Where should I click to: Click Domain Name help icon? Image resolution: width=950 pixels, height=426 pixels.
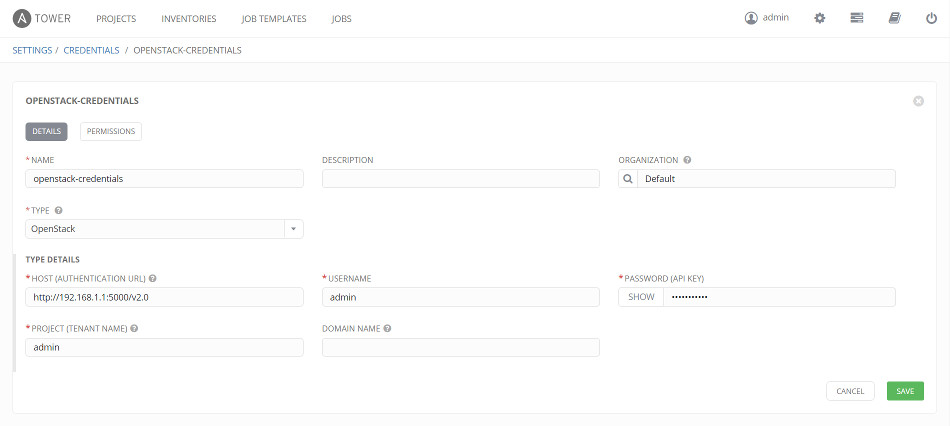click(x=387, y=328)
